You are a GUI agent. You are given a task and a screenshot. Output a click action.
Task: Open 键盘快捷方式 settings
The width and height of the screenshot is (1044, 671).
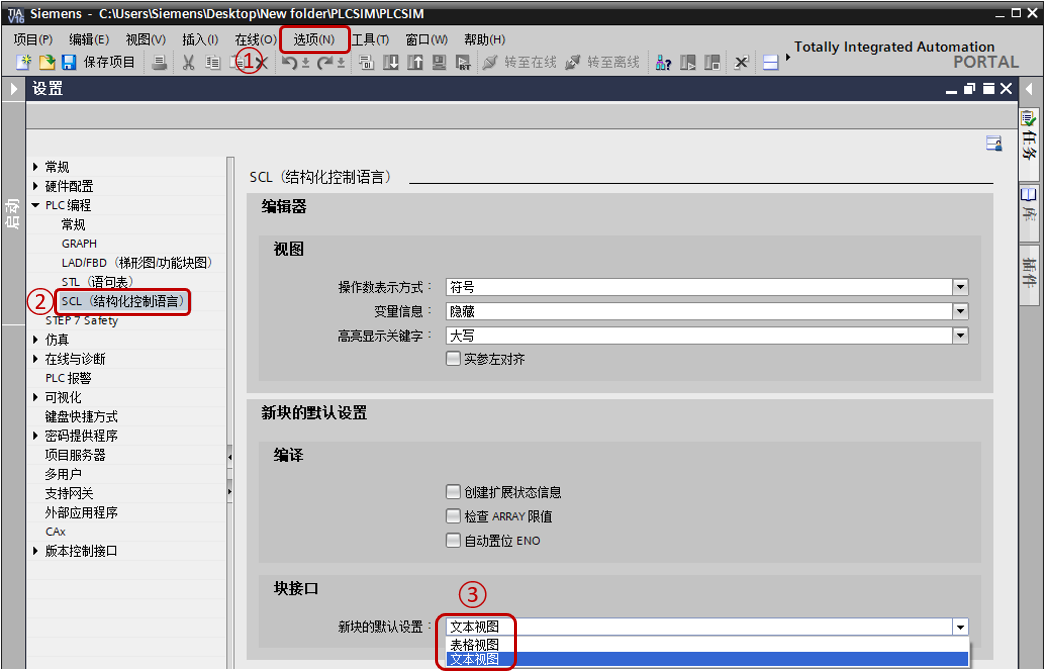coord(81,417)
